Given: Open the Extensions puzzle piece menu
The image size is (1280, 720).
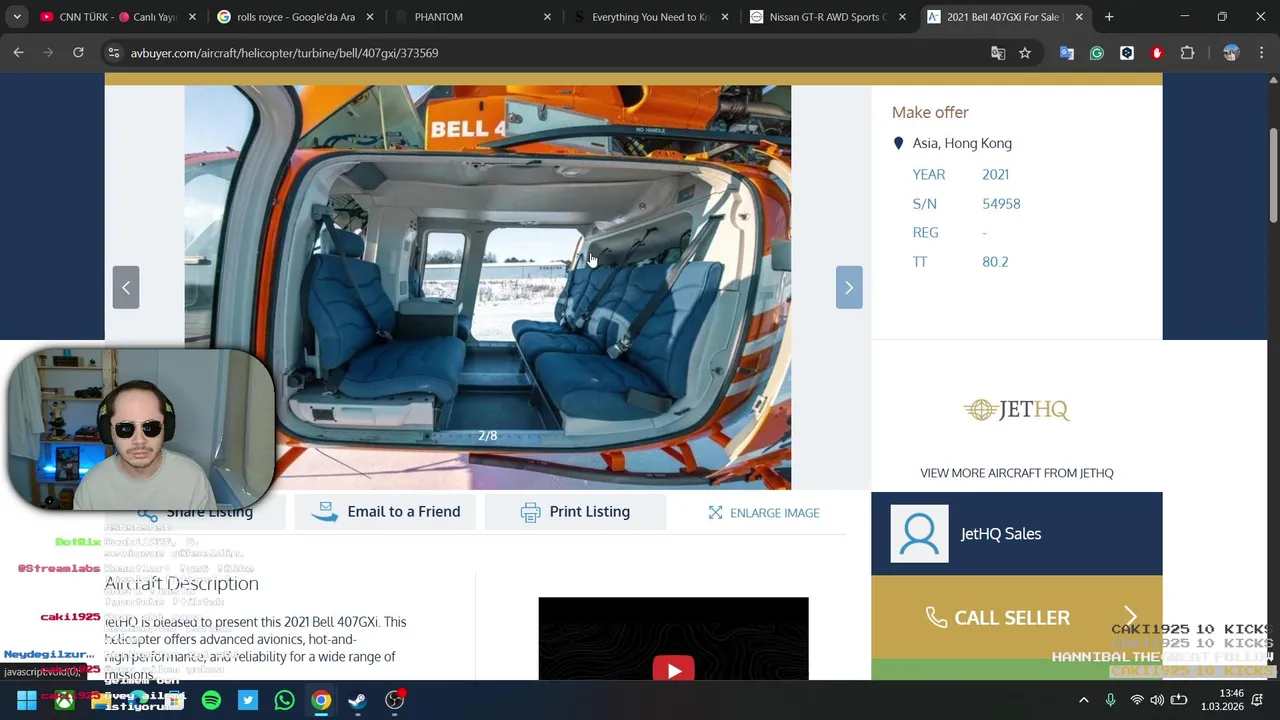Looking at the screenshot, I should pos(1188,53).
